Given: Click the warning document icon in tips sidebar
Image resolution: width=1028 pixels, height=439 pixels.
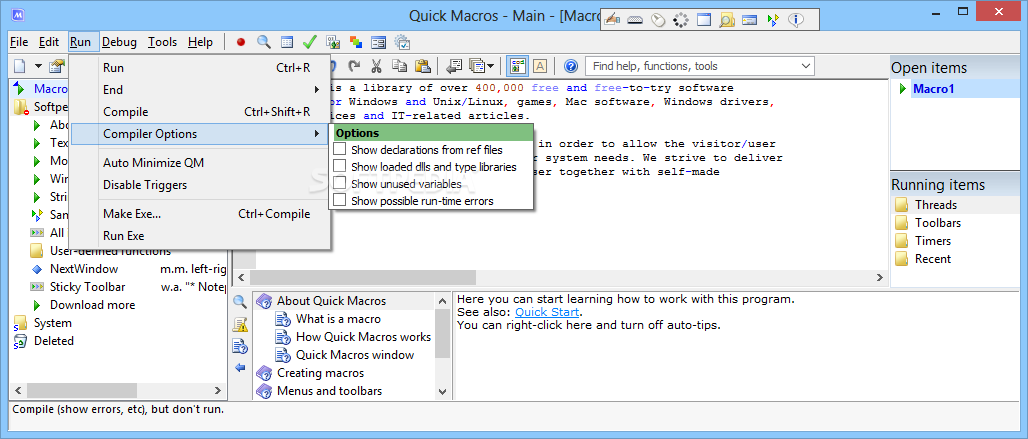Looking at the screenshot, I should pyautogui.click(x=240, y=324).
